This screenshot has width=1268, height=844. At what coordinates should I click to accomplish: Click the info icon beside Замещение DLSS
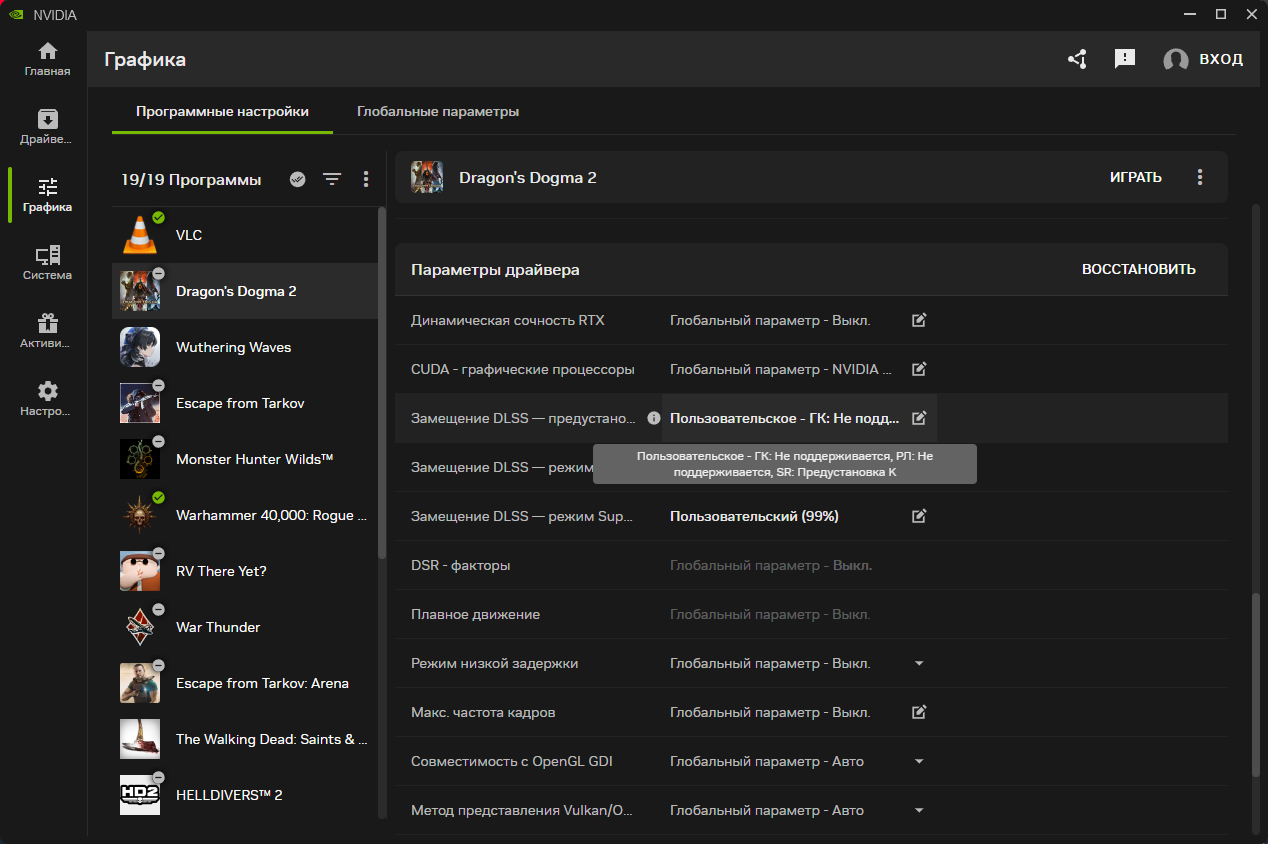653,418
